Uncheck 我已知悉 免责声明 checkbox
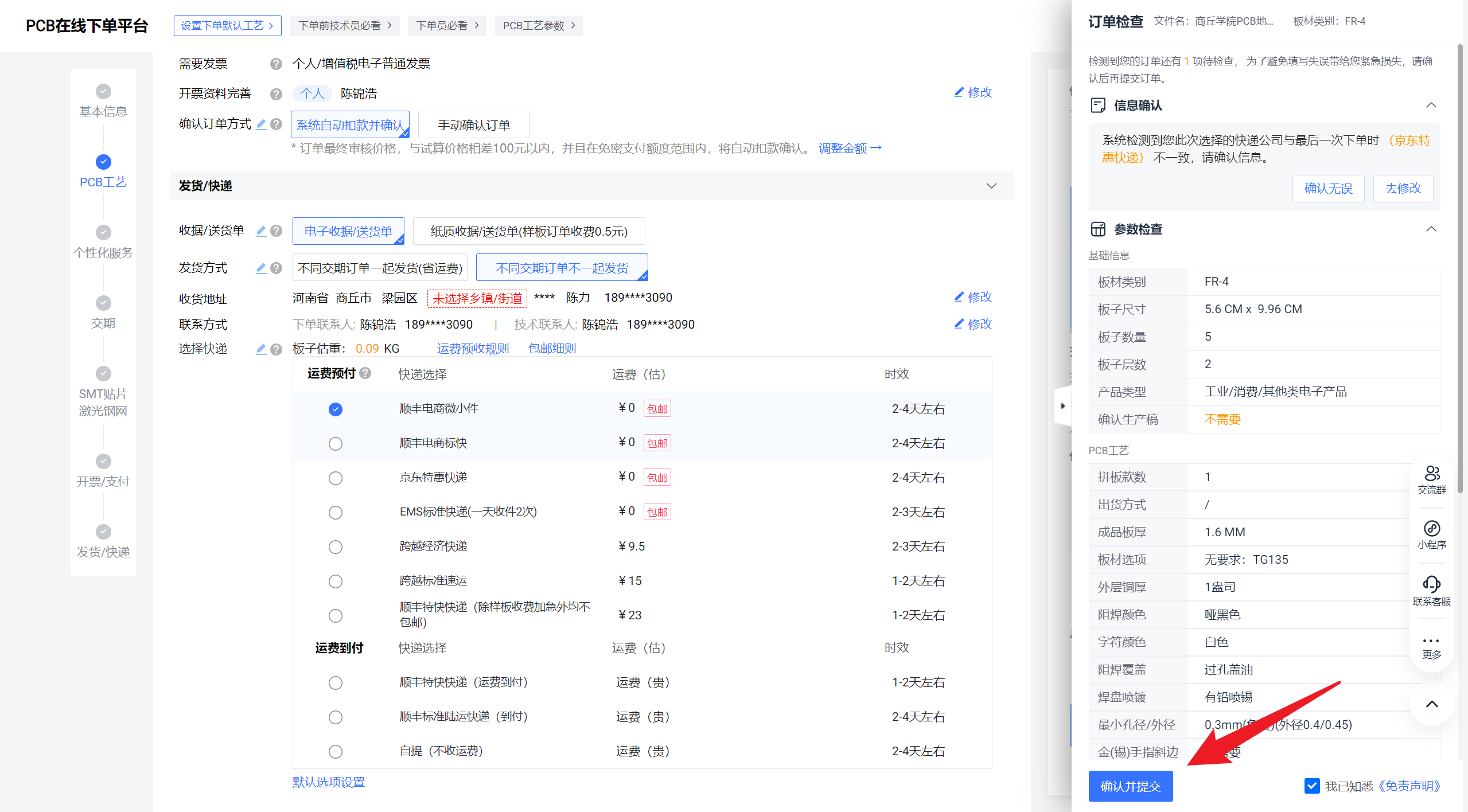The image size is (1468, 812). click(x=1311, y=786)
